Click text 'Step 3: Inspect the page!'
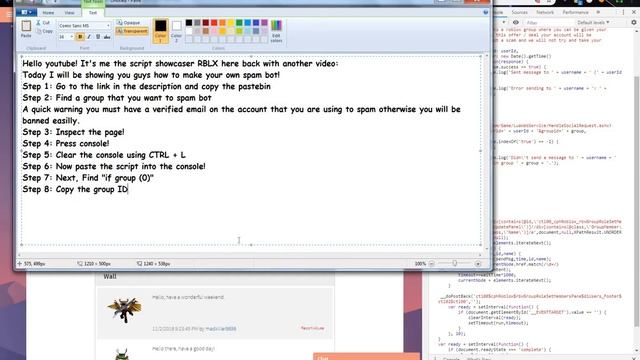 point(73,132)
